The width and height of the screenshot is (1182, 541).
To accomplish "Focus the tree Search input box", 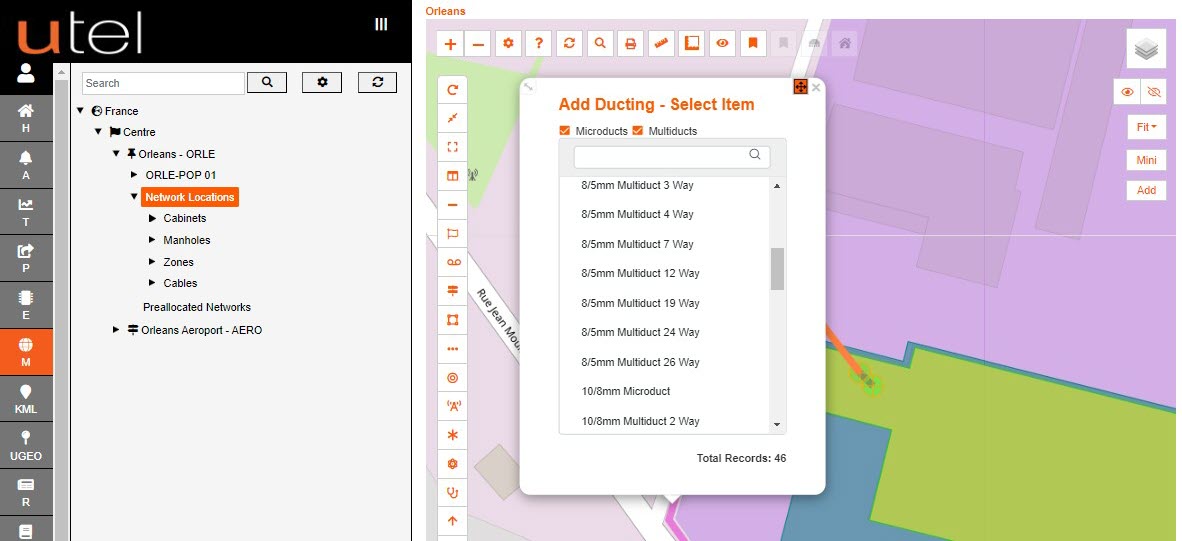I will tap(163, 83).
